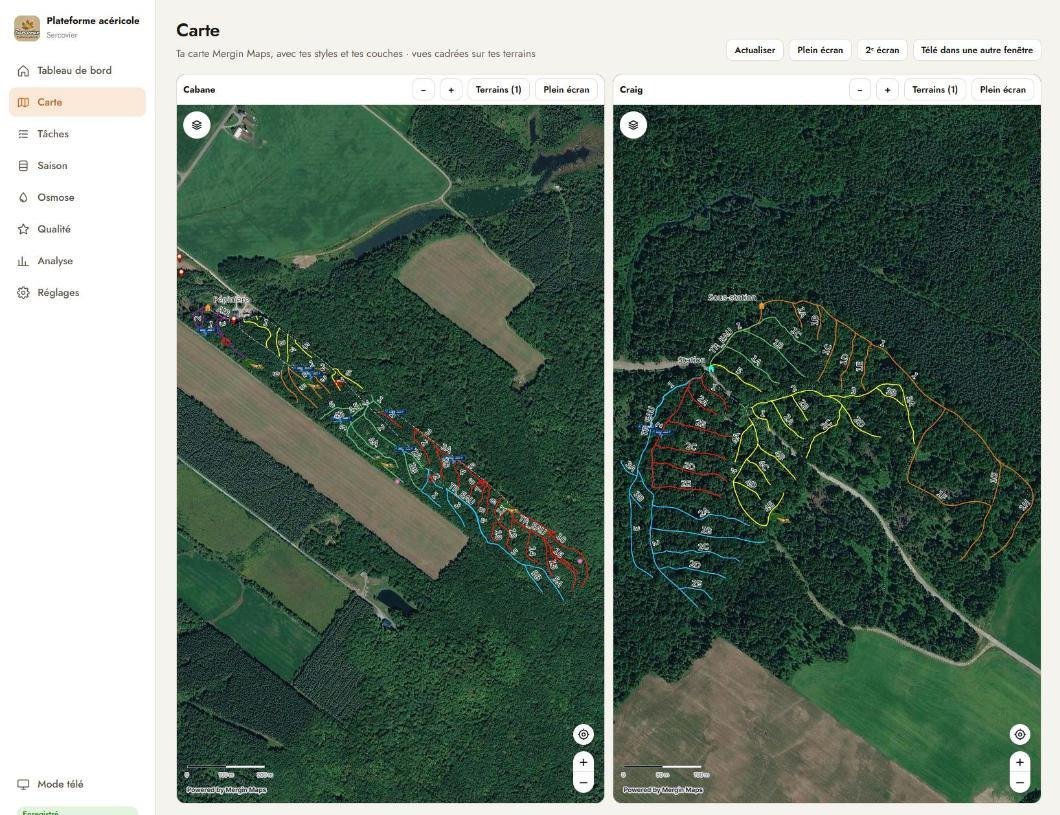Click locate-me target icon on Cabane map
Image resolution: width=1060 pixels, height=815 pixels.
(583, 735)
